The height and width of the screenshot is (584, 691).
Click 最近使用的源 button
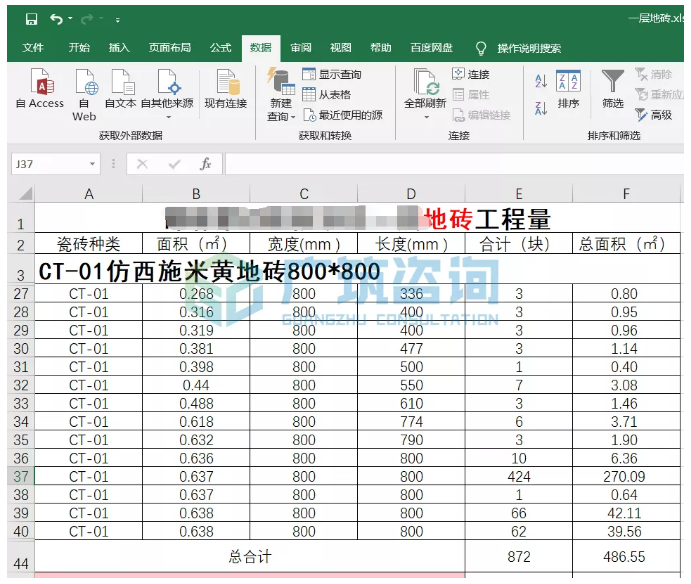343,115
